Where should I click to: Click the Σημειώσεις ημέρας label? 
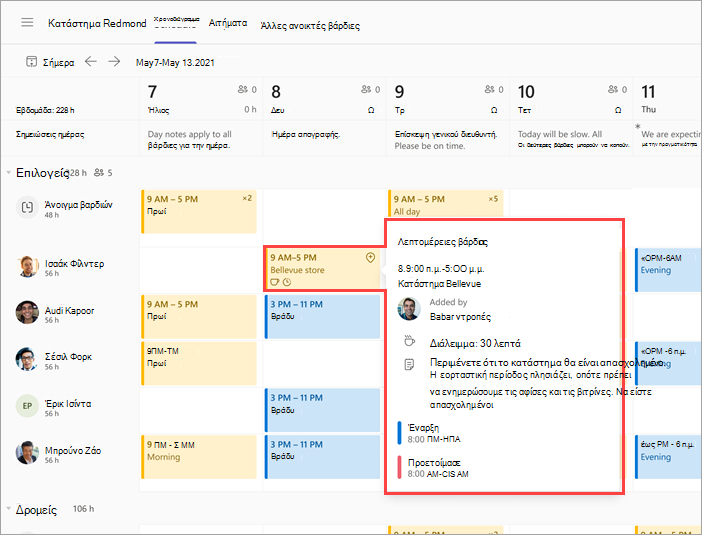pos(50,134)
